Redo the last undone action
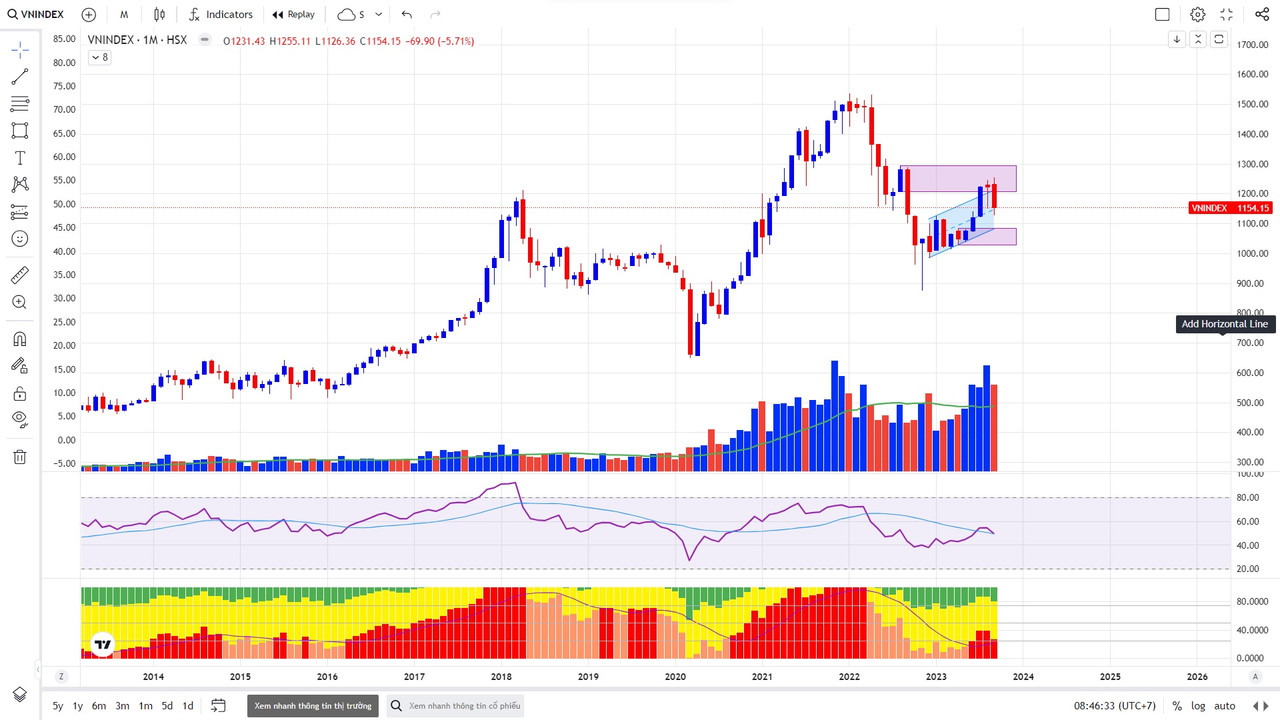 (x=434, y=14)
